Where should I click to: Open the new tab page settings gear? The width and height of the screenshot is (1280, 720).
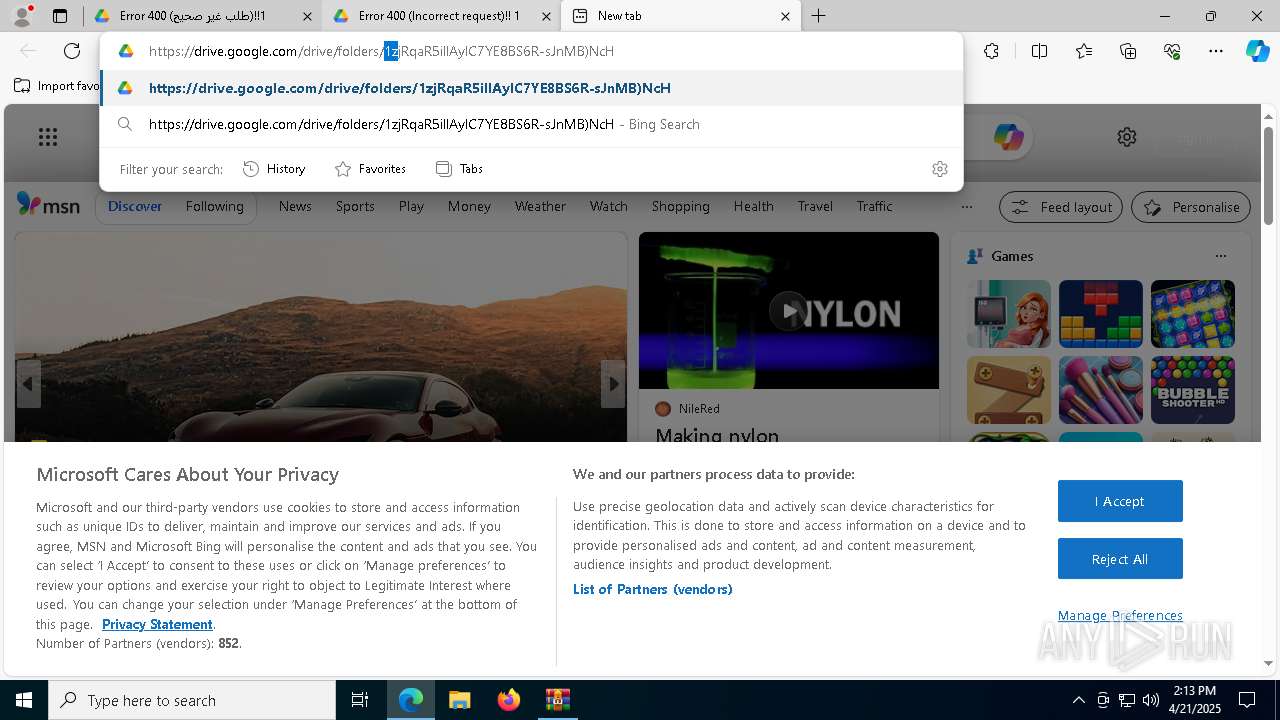point(1127,137)
